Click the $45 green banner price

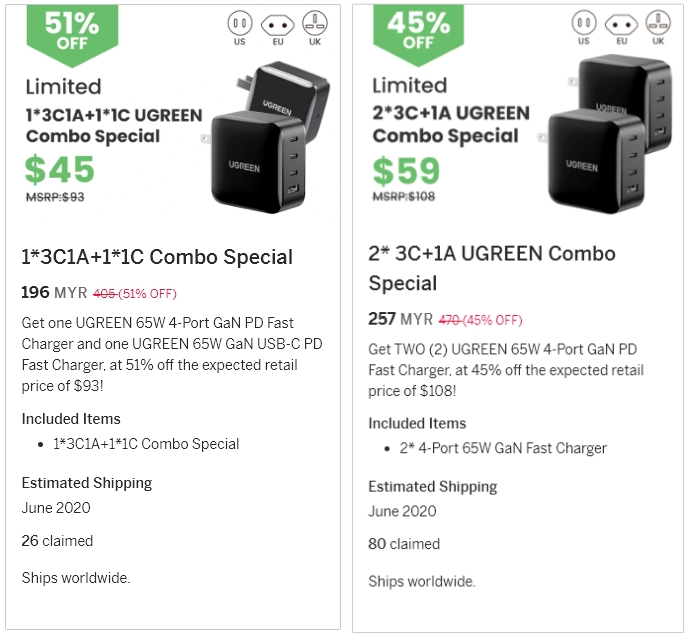pos(60,170)
